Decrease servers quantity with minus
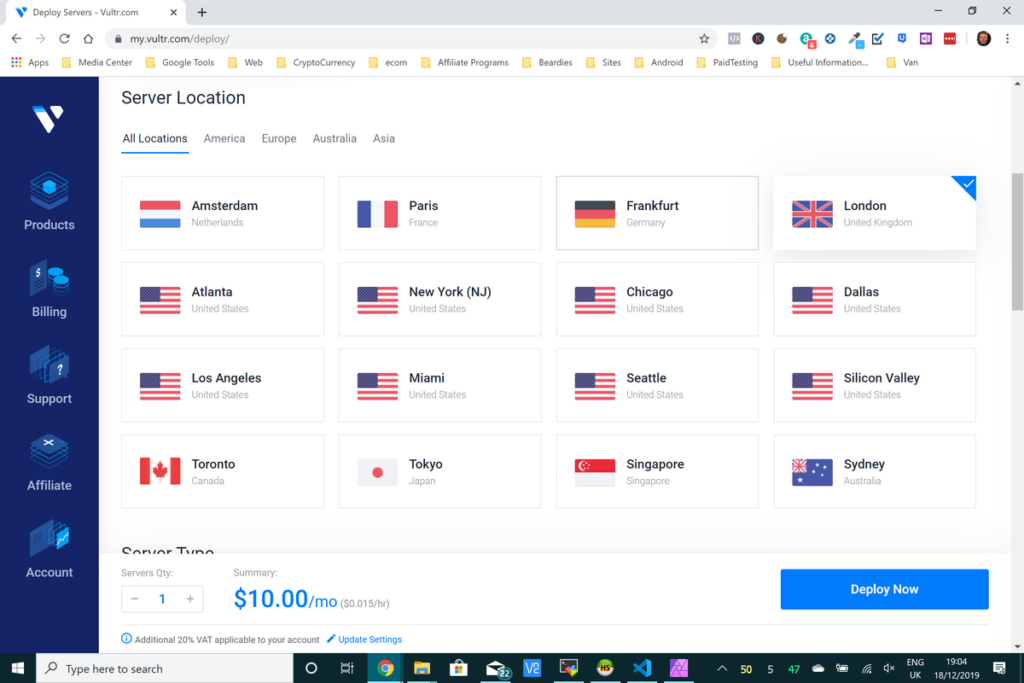The image size is (1024, 683). click(x=135, y=599)
